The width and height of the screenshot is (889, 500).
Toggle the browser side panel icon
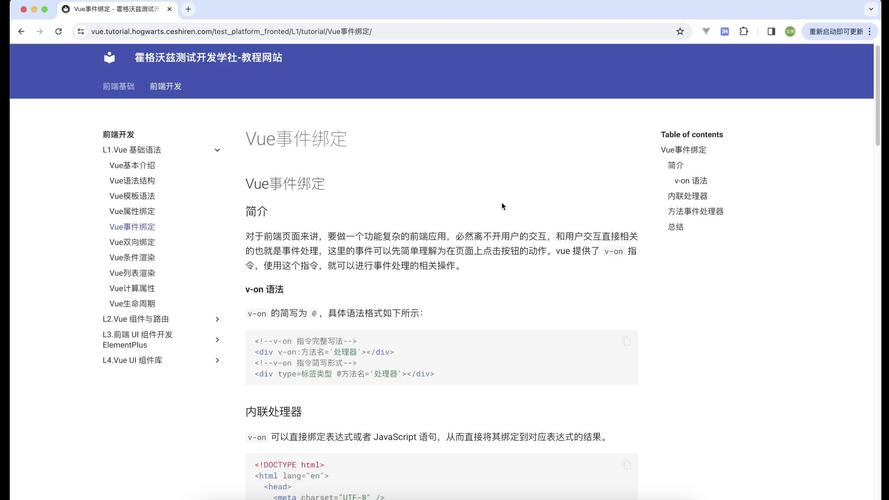point(771,31)
